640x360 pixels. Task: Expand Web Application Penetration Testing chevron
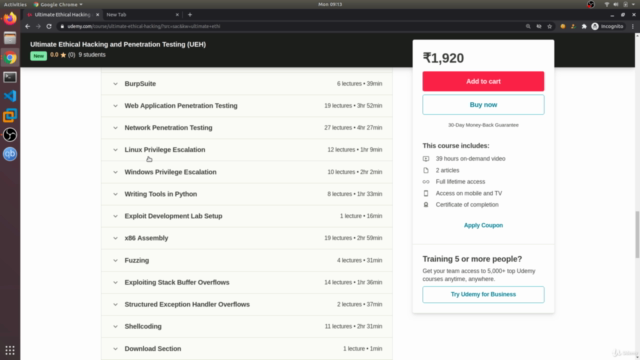click(116, 106)
